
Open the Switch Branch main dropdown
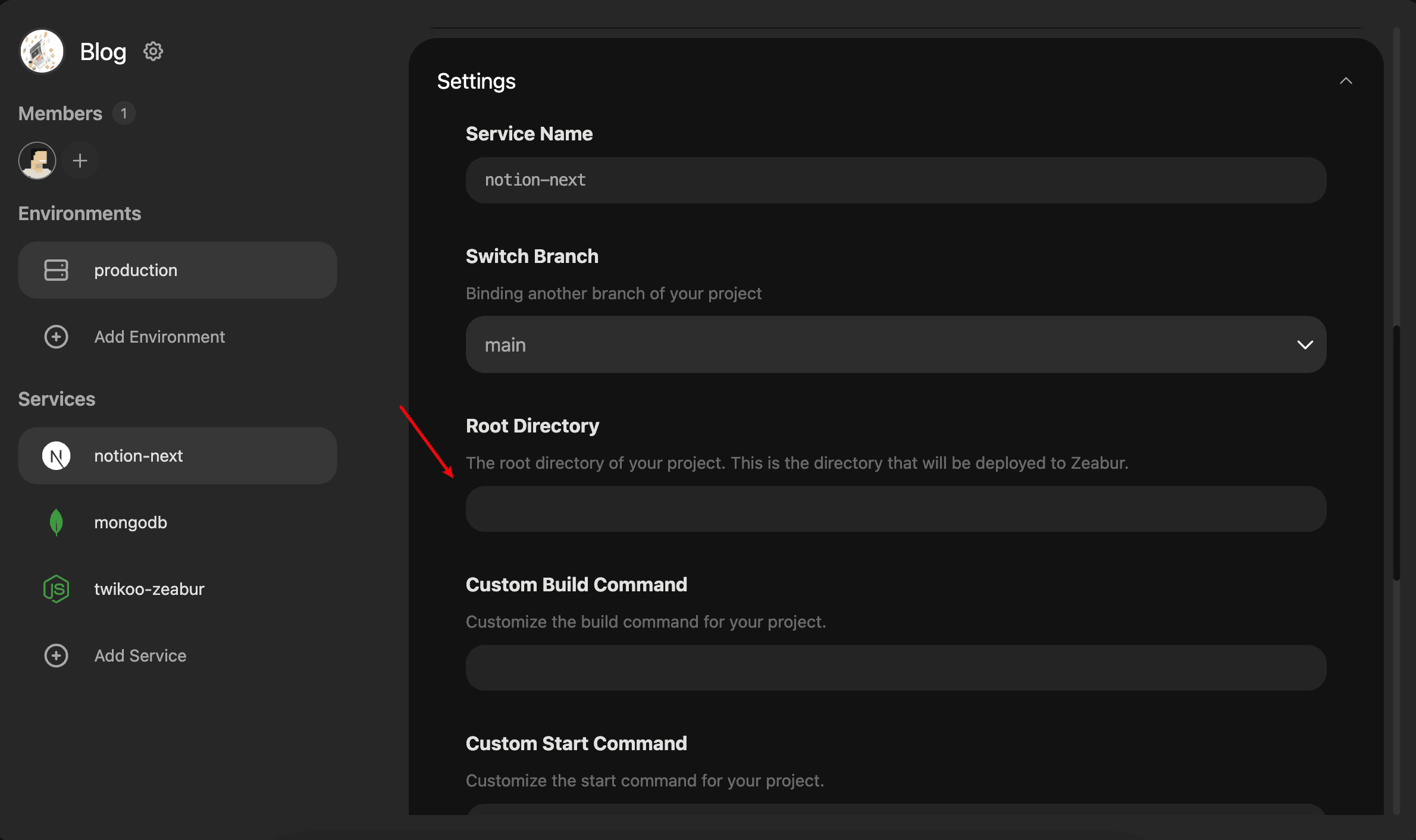(x=896, y=344)
